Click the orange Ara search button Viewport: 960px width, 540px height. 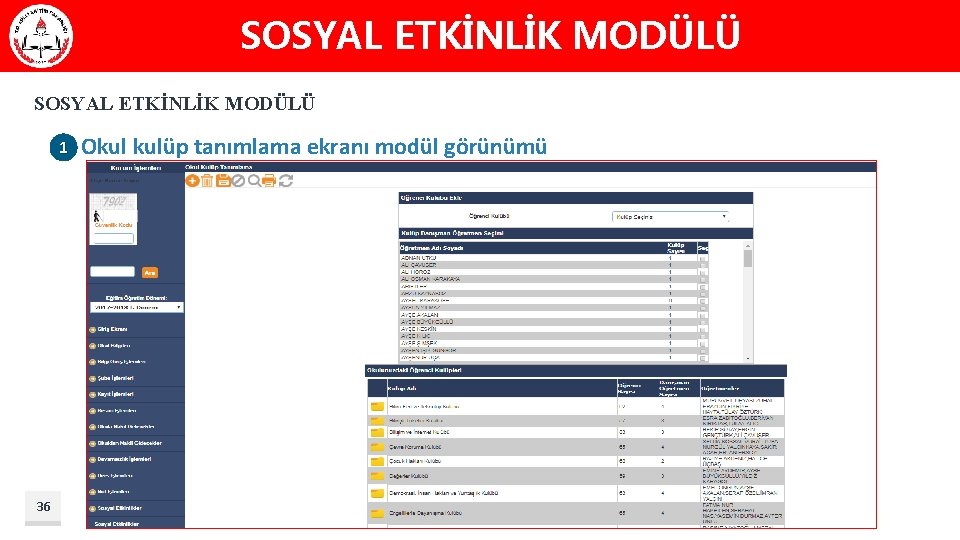[150, 272]
